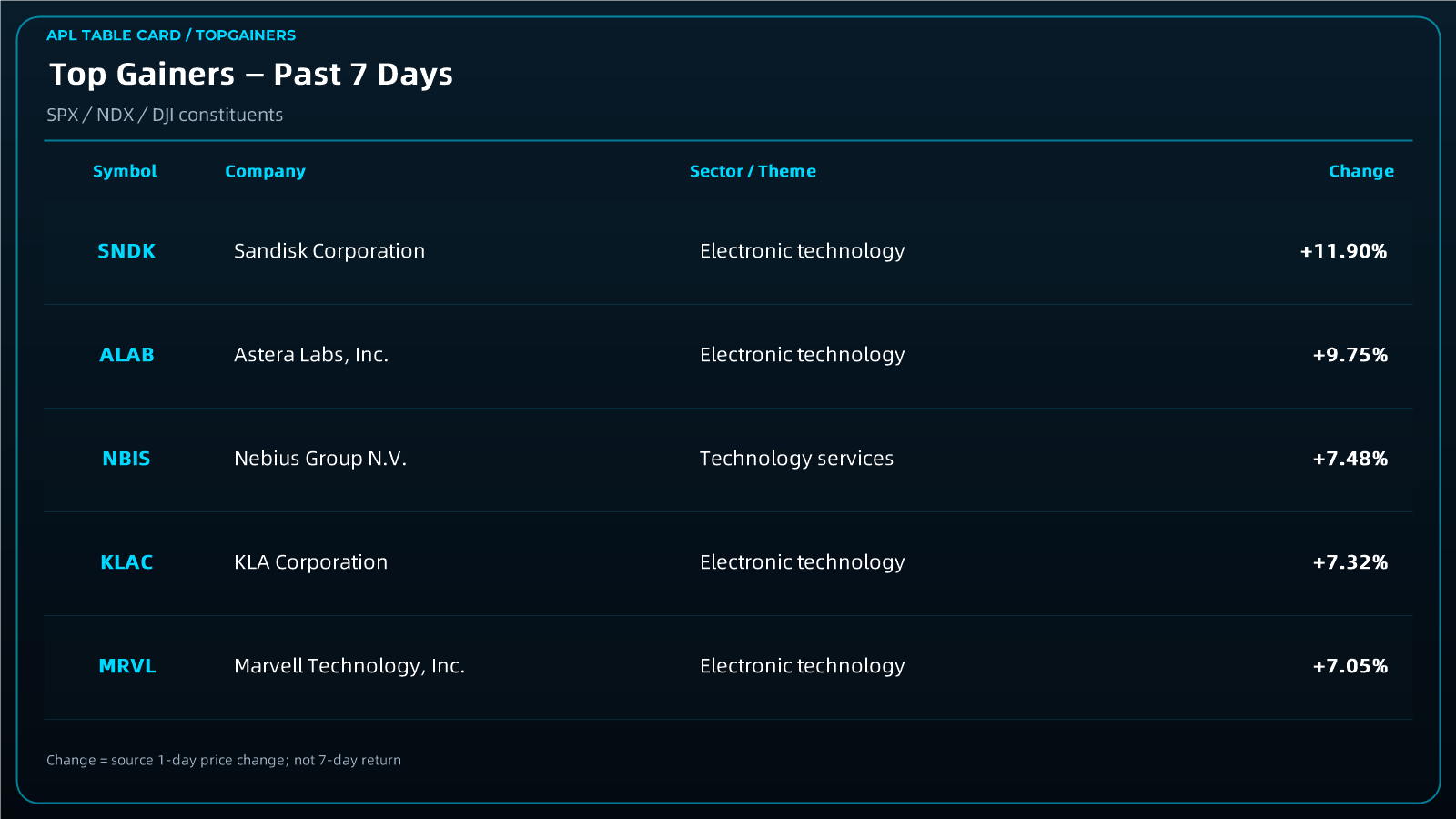Sort by the Company column header
Screen dimensions: 1456x819
pyautogui.click(x=265, y=171)
